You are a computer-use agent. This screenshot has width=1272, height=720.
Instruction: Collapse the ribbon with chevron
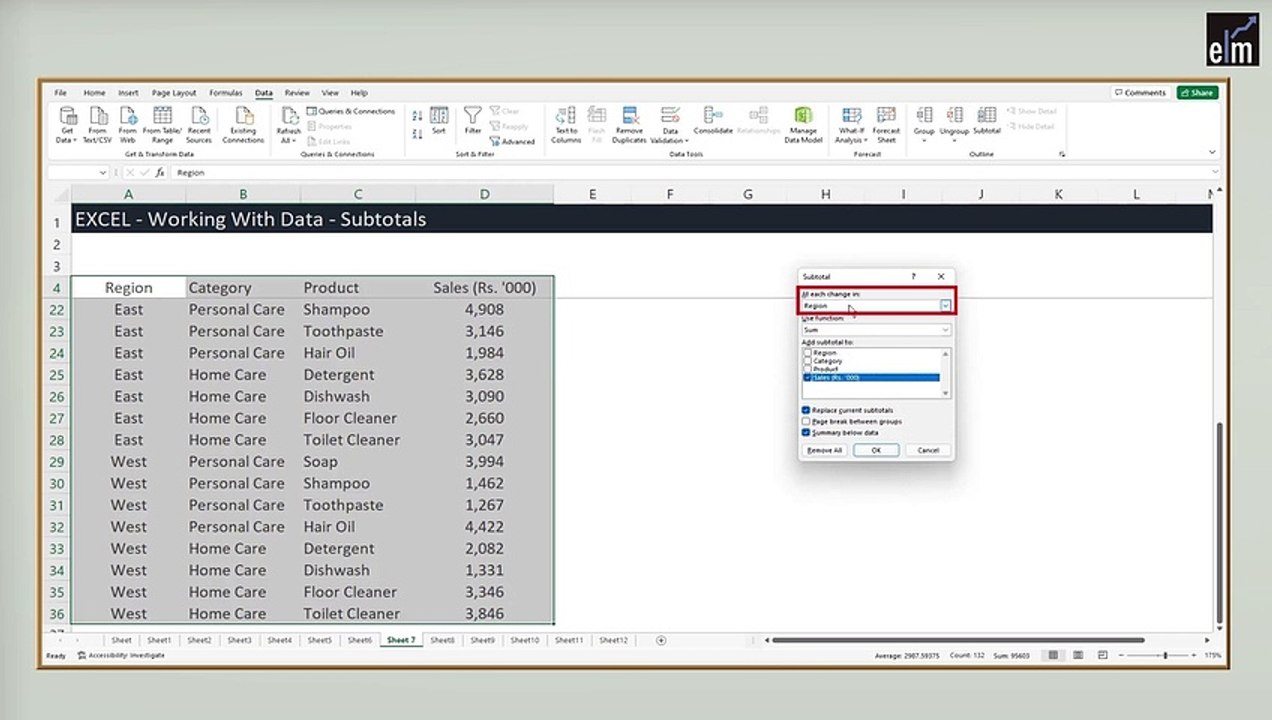click(1212, 153)
